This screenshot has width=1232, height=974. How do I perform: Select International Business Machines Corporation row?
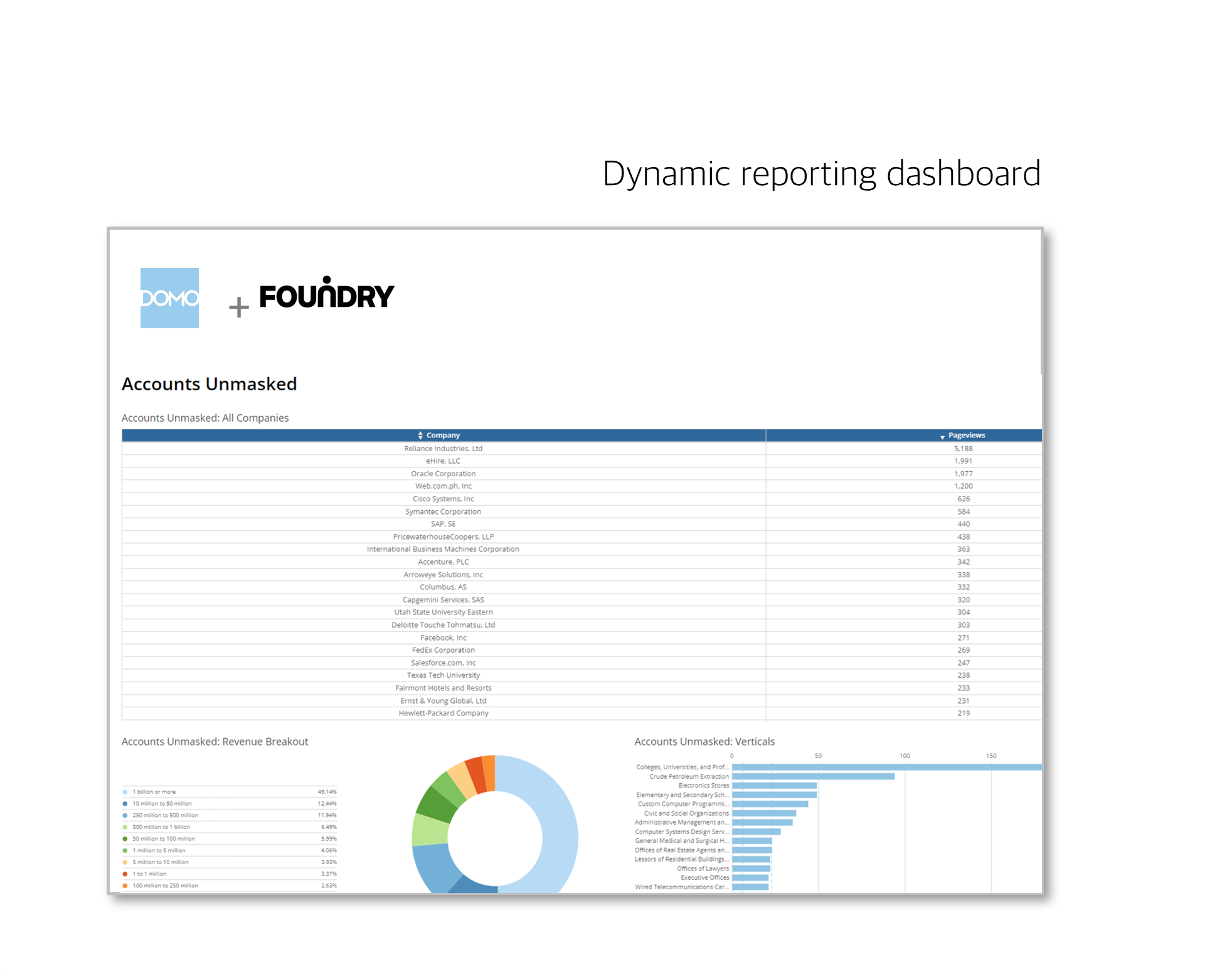tap(581, 549)
